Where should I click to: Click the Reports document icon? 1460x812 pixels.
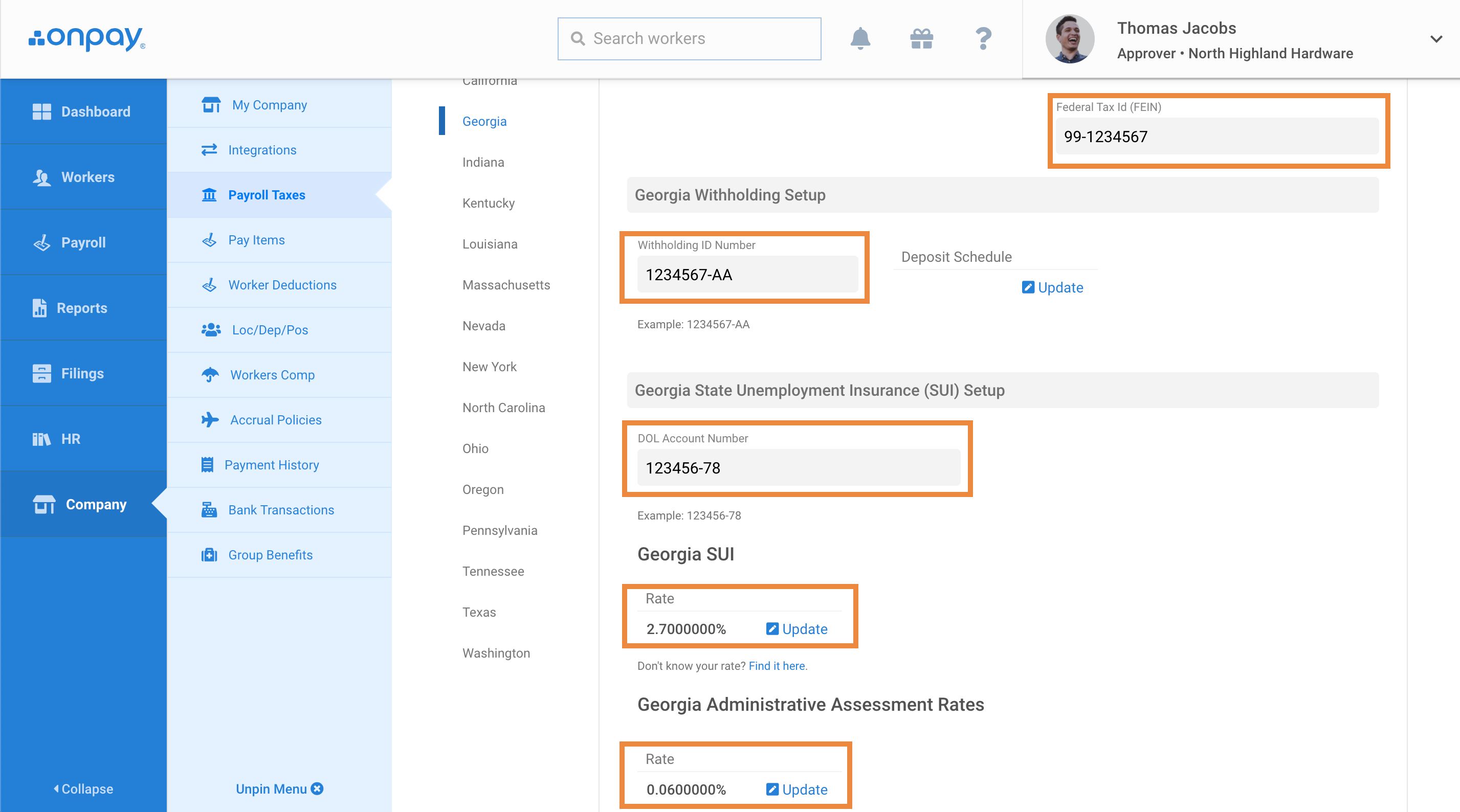pyautogui.click(x=39, y=308)
